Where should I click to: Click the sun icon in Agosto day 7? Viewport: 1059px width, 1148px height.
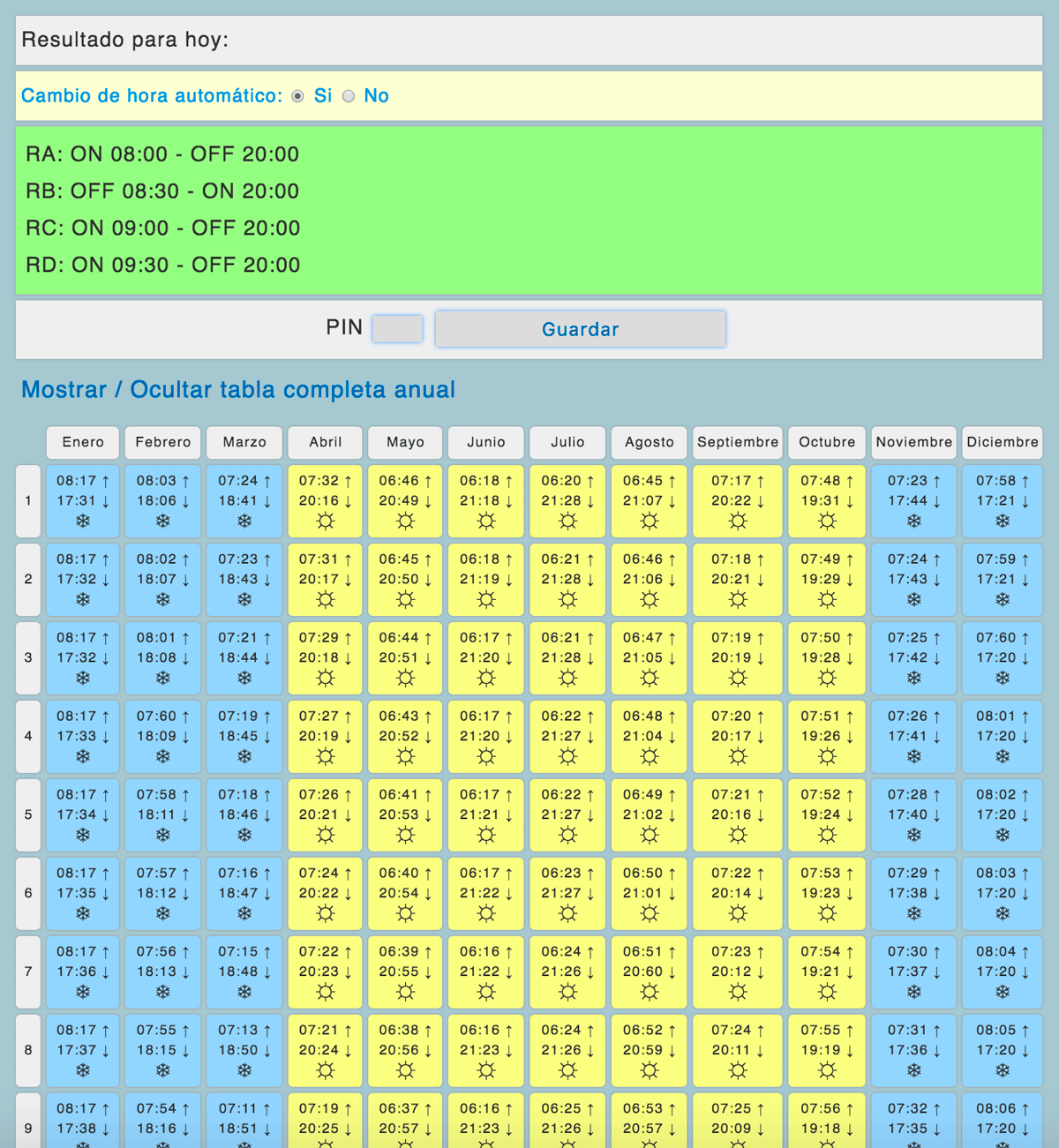649,993
